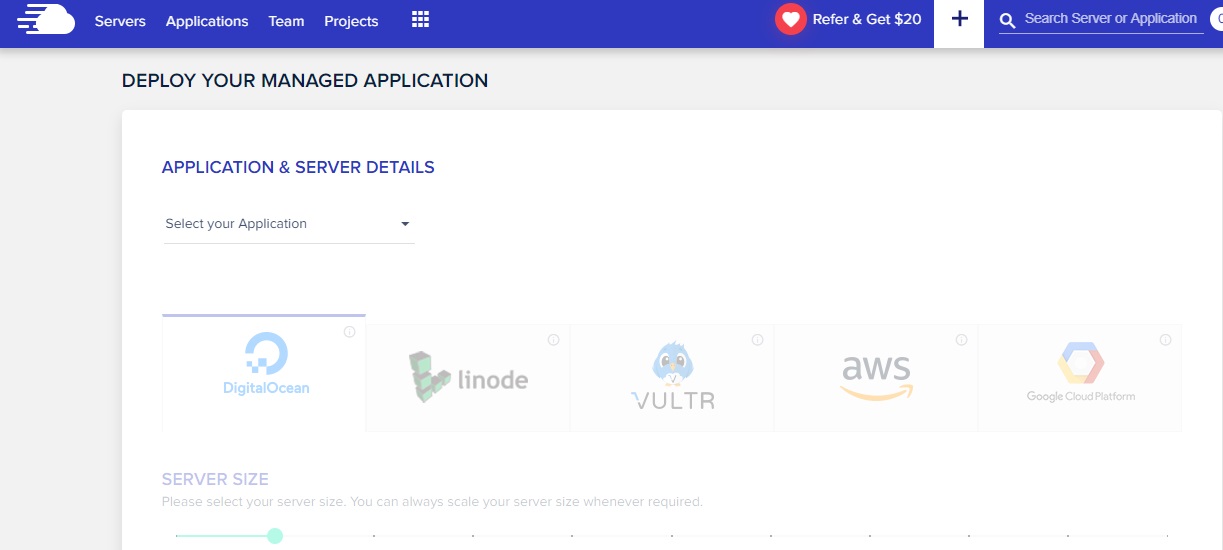The height and width of the screenshot is (550, 1223).
Task: Click the DigitalOcean info icon
Action: click(x=349, y=332)
